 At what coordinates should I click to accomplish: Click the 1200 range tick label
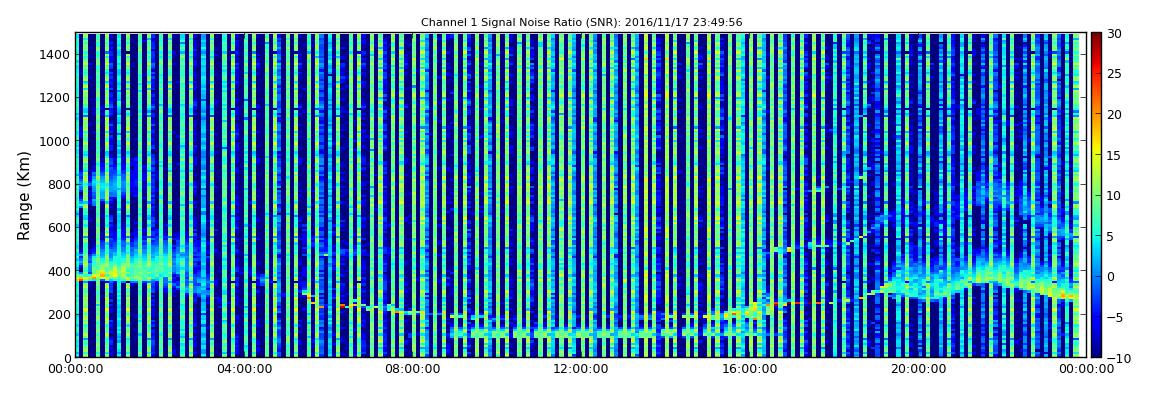point(56,98)
